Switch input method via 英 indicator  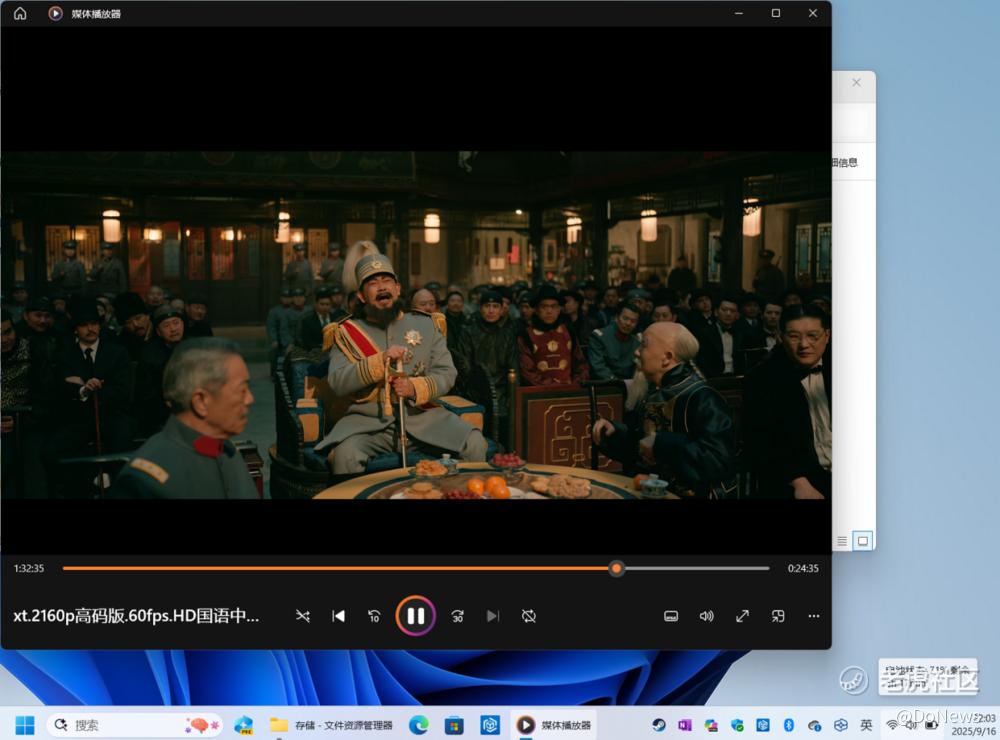pos(866,725)
